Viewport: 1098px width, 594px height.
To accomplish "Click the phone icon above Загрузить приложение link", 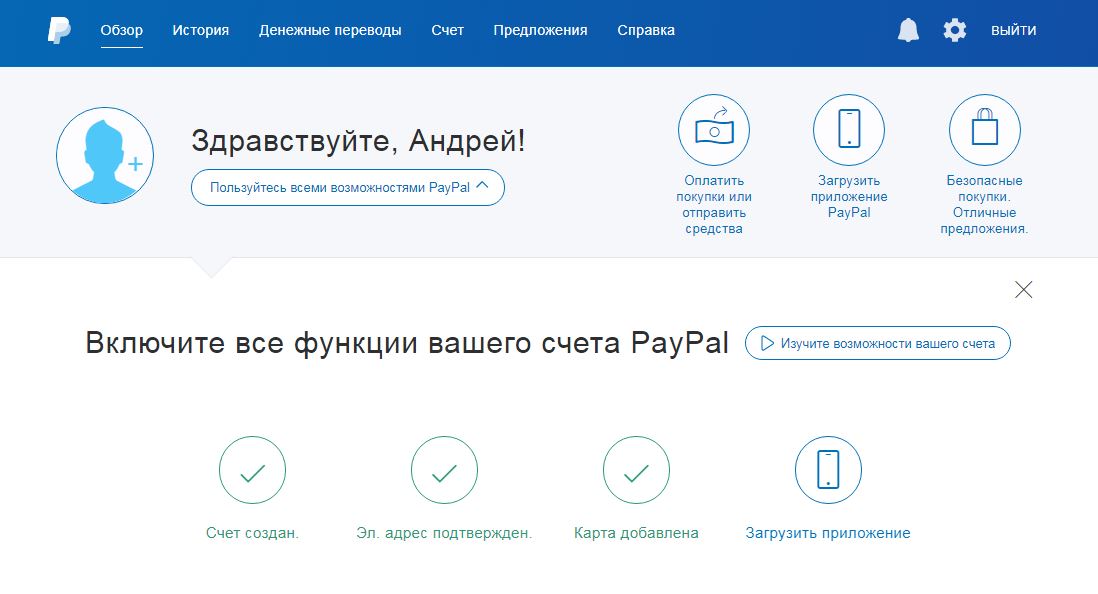I will click(x=828, y=470).
